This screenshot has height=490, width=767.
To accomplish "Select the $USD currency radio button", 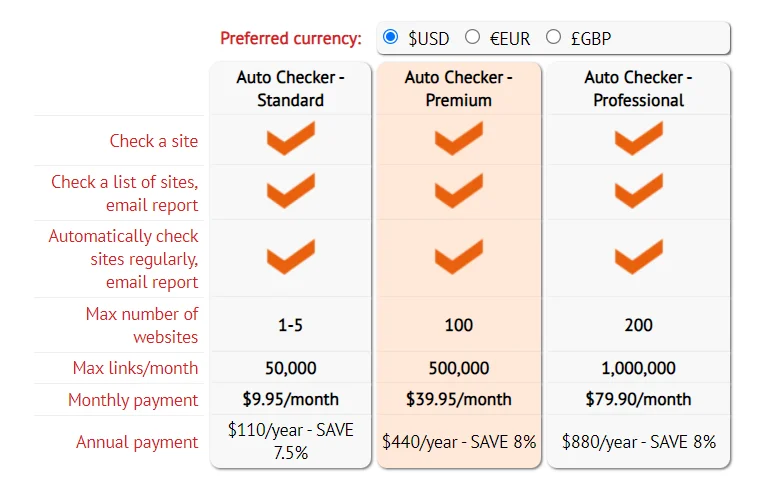I will click(390, 37).
